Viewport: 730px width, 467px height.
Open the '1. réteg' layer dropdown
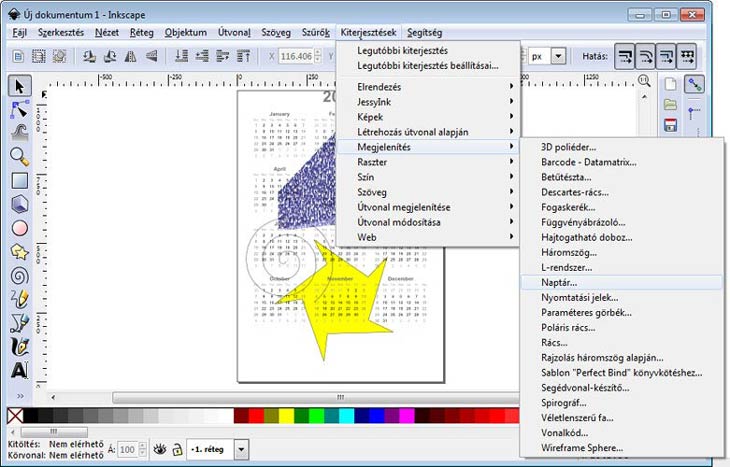click(x=242, y=450)
